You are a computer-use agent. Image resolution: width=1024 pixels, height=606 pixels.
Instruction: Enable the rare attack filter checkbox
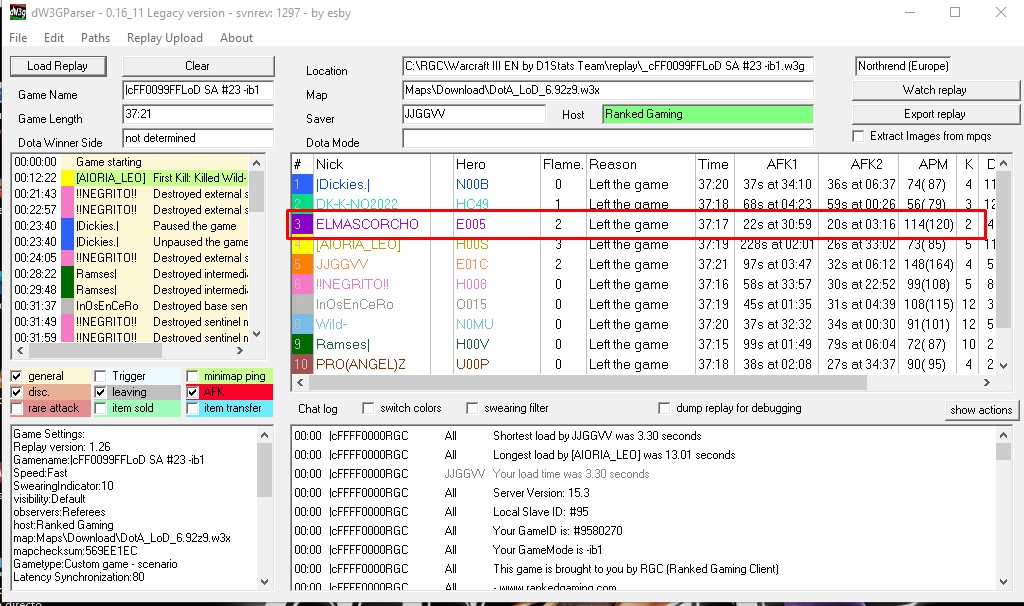(17, 408)
